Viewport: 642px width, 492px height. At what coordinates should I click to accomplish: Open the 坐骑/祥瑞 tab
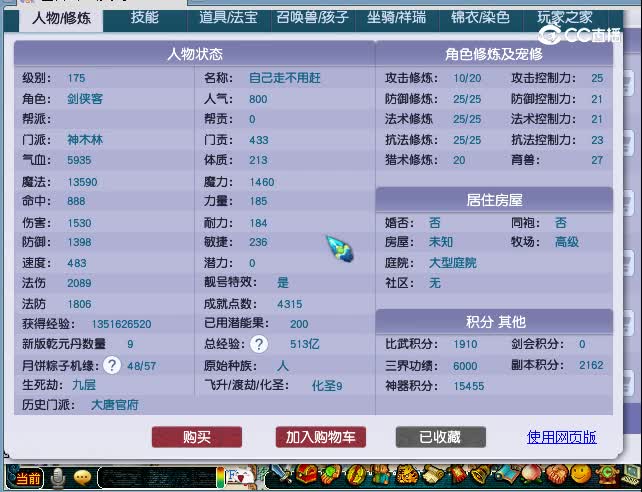click(x=396, y=18)
